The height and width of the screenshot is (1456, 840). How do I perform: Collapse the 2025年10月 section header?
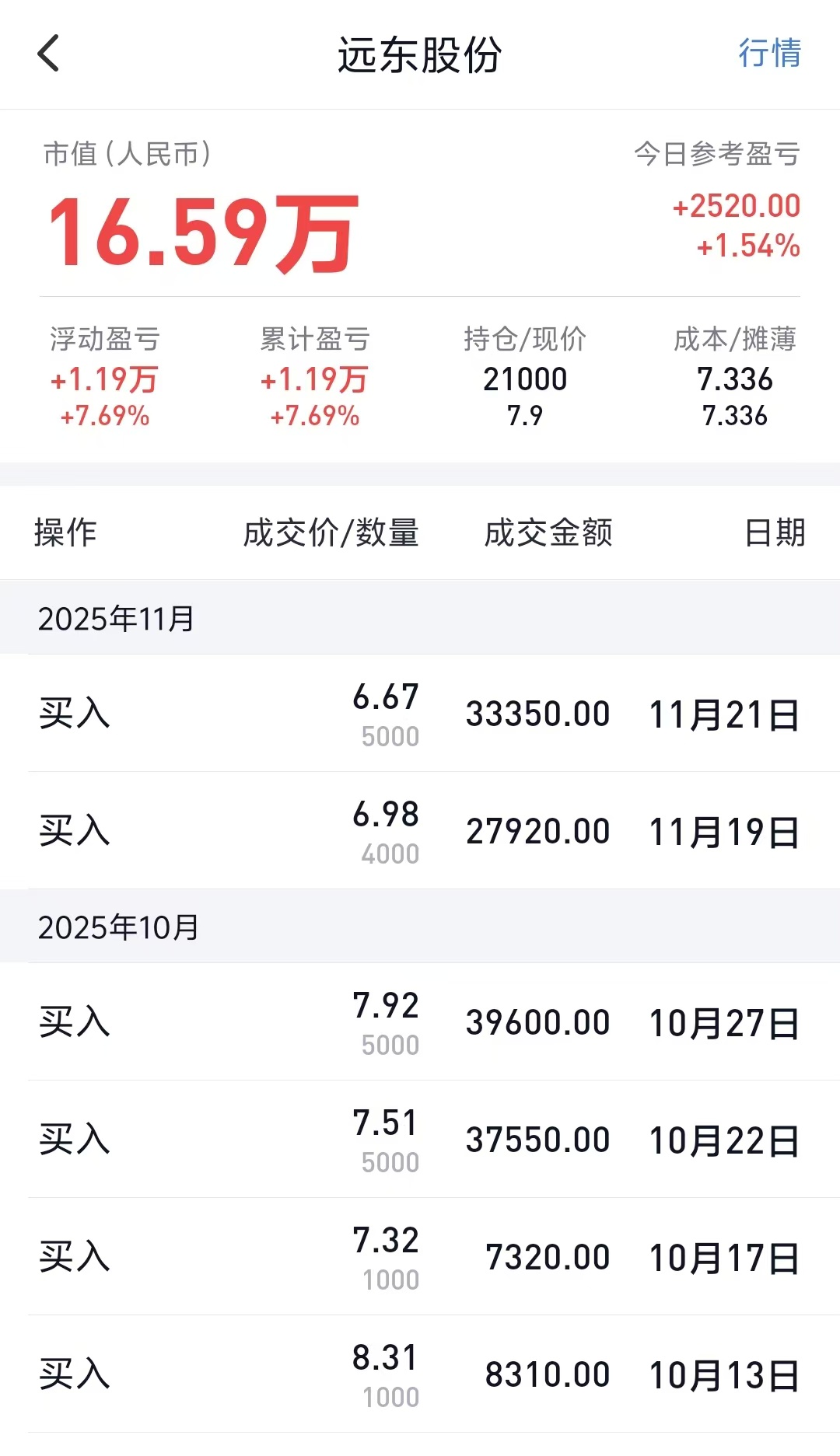click(420, 927)
